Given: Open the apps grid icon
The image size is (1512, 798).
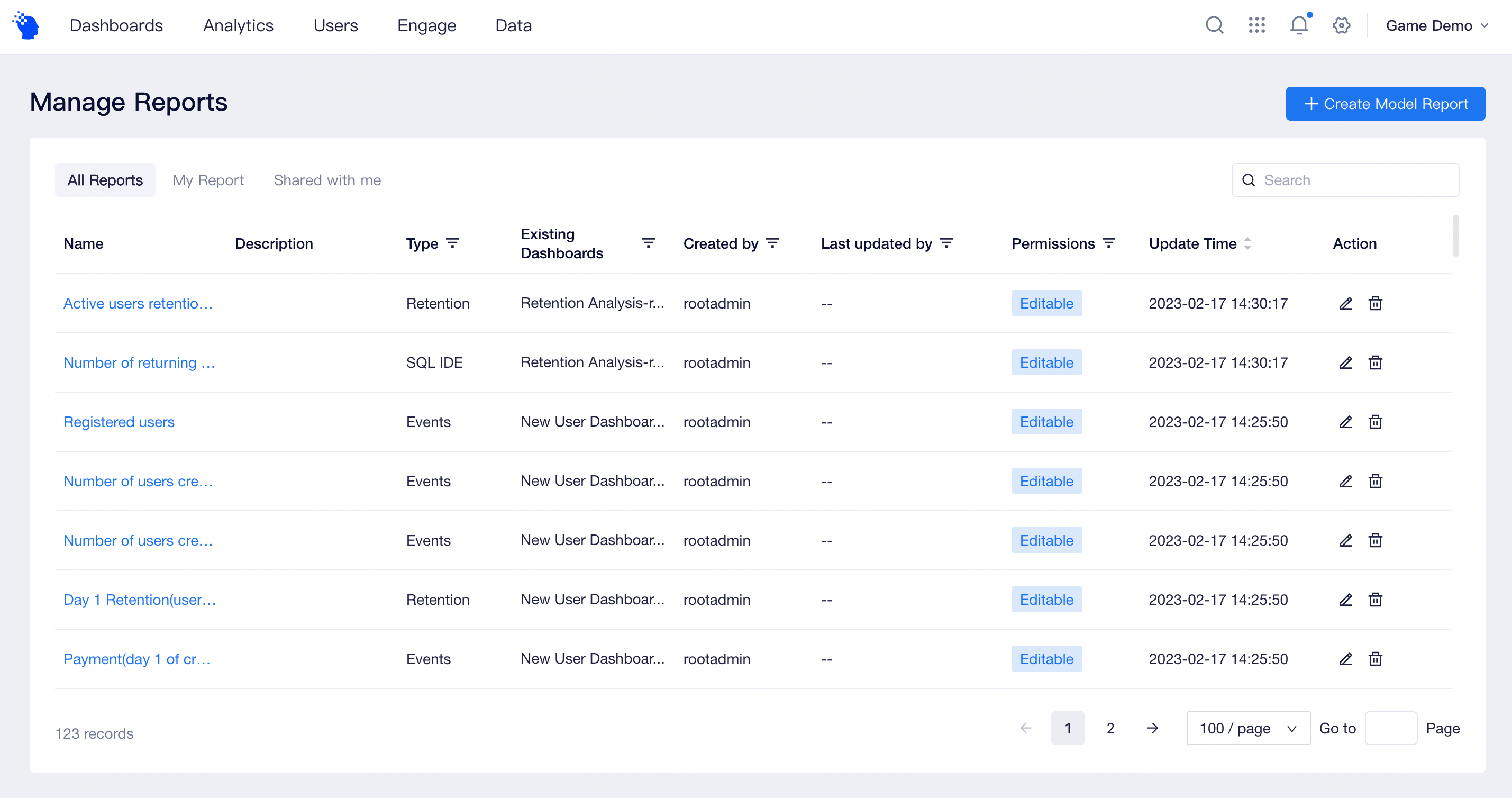Looking at the screenshot, I should 1256,25.
